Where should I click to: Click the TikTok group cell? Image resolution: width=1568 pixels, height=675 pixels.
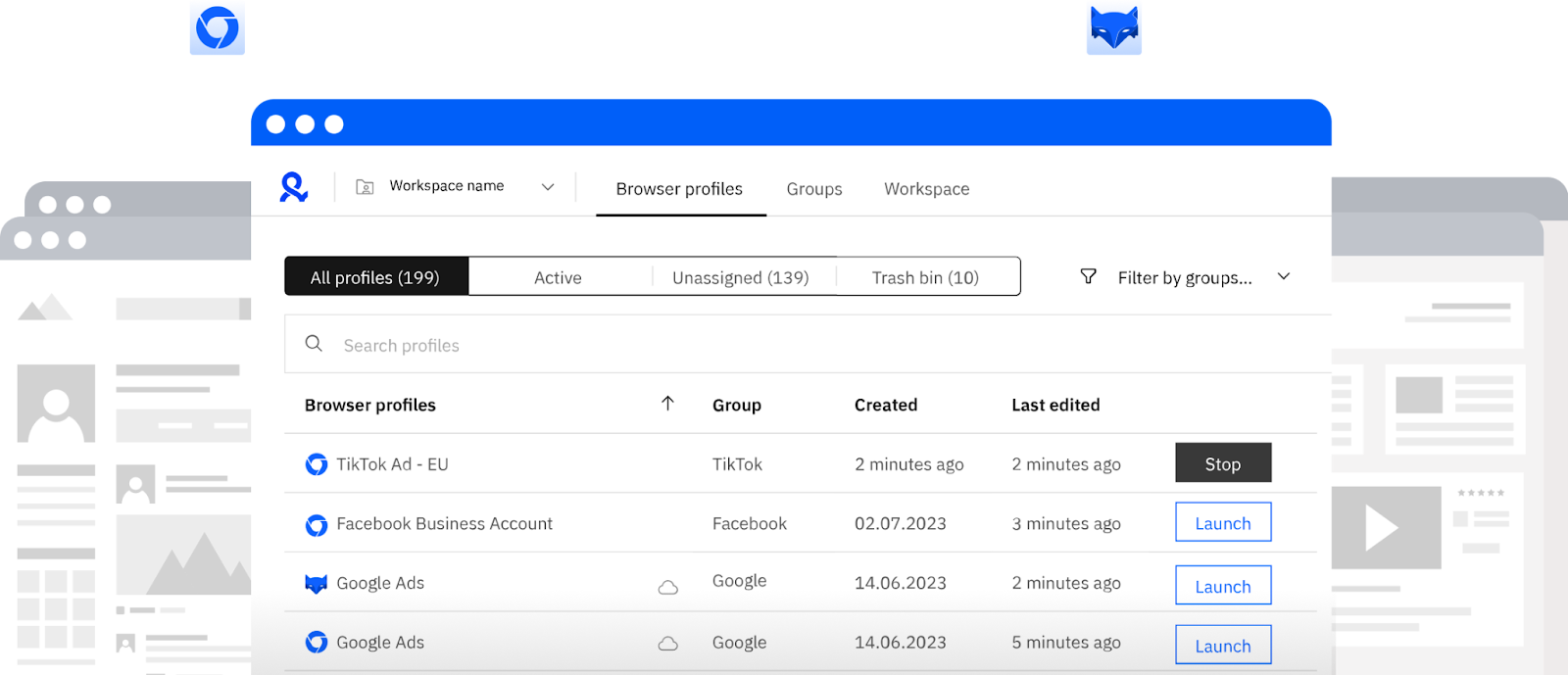point(737,464)
